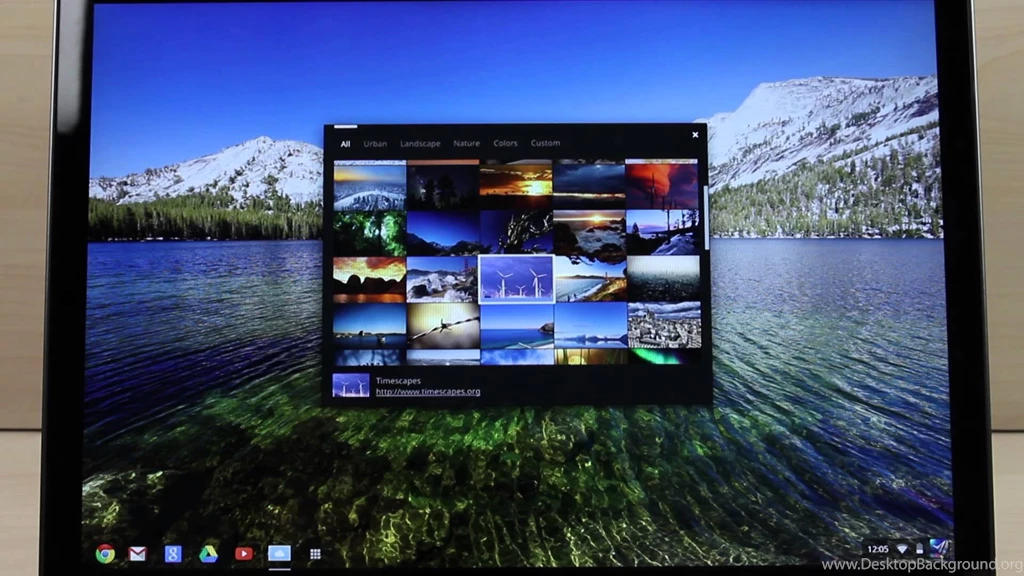Open the Landscape tab
The height and width of the screenshot is (576, 1024).
coord(420,143)
